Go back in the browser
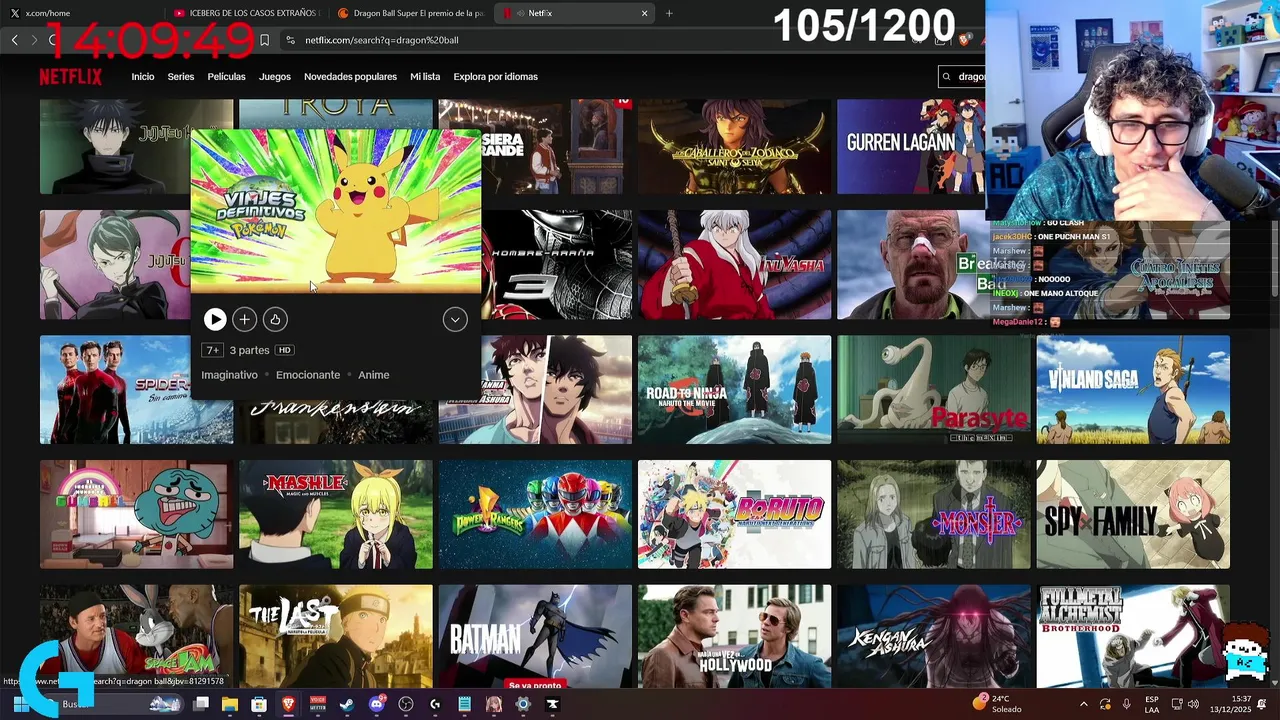This screenshot has height=720, width=1280. [x=14, y=40]
